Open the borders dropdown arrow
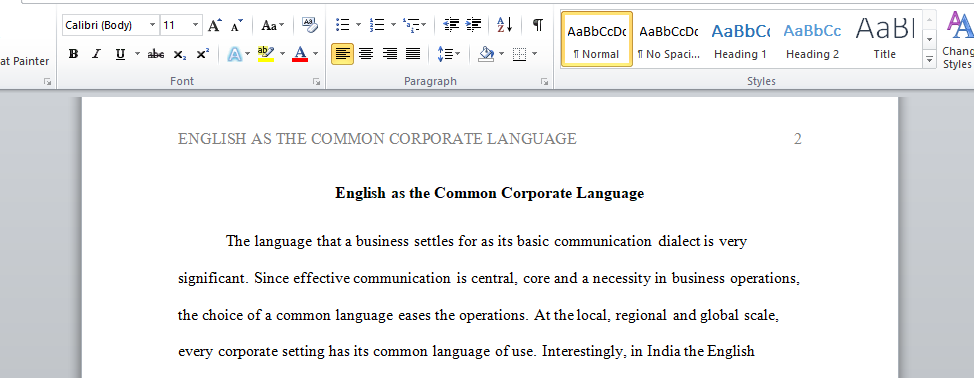The image size is (974, 378). click(x=535, y=54)
